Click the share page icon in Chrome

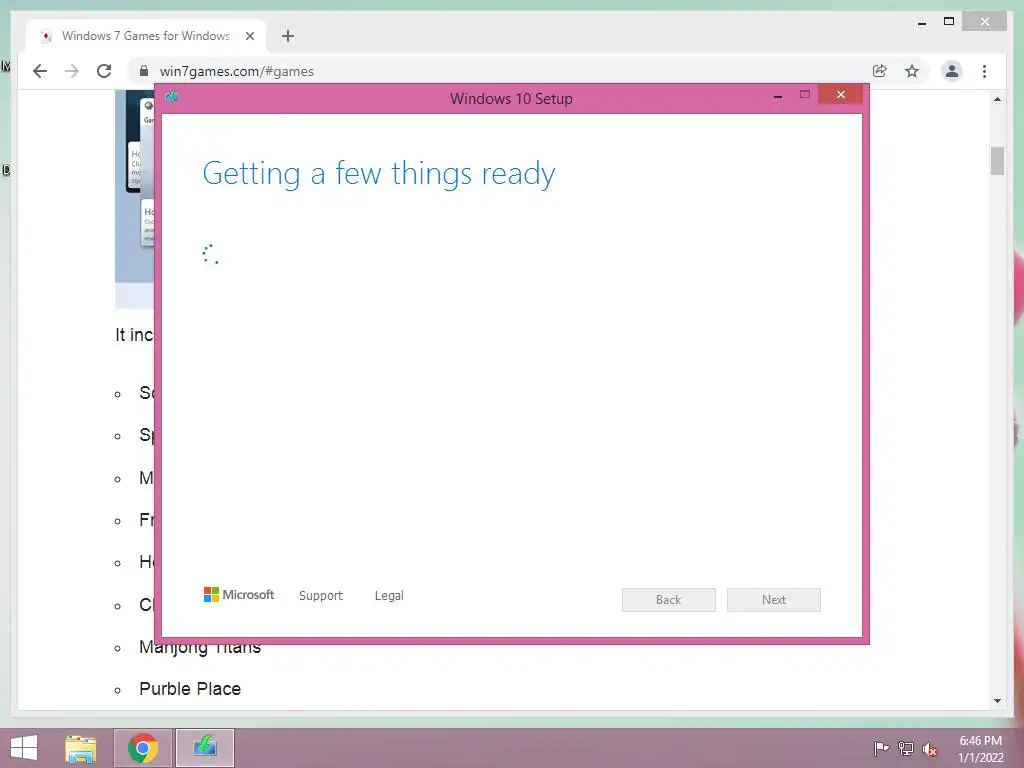coord(880,71)
